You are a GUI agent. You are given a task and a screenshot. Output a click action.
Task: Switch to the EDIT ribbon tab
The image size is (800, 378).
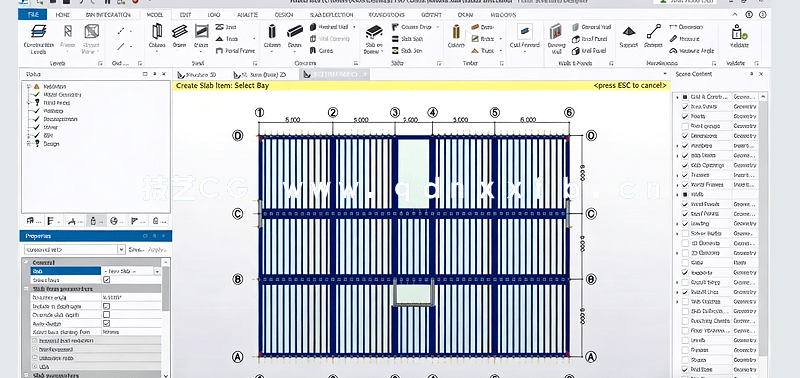[185, 15]
